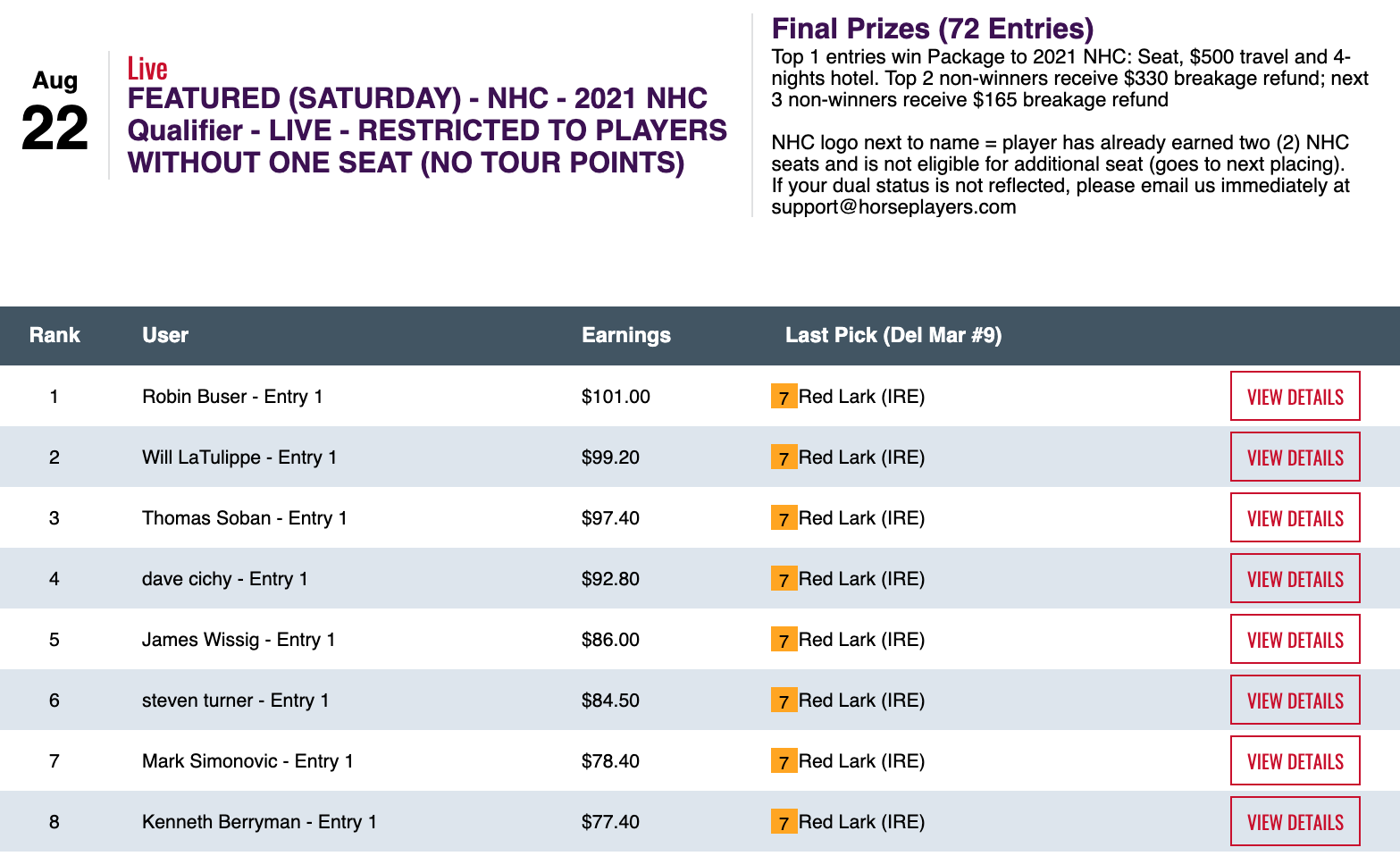The height and width of the screenshot is (856, 1400).
Task: Click the orange 7 badge for Mark Simonovic
Action: pos(784,761)
